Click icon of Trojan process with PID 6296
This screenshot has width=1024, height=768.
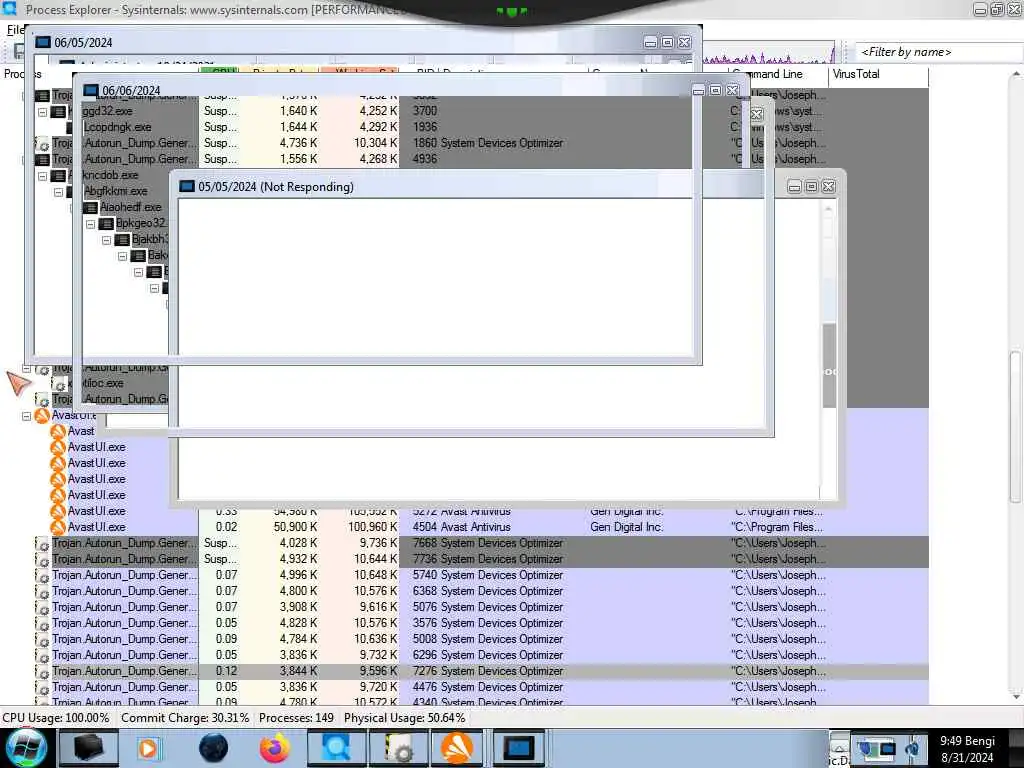click(42, 656)
